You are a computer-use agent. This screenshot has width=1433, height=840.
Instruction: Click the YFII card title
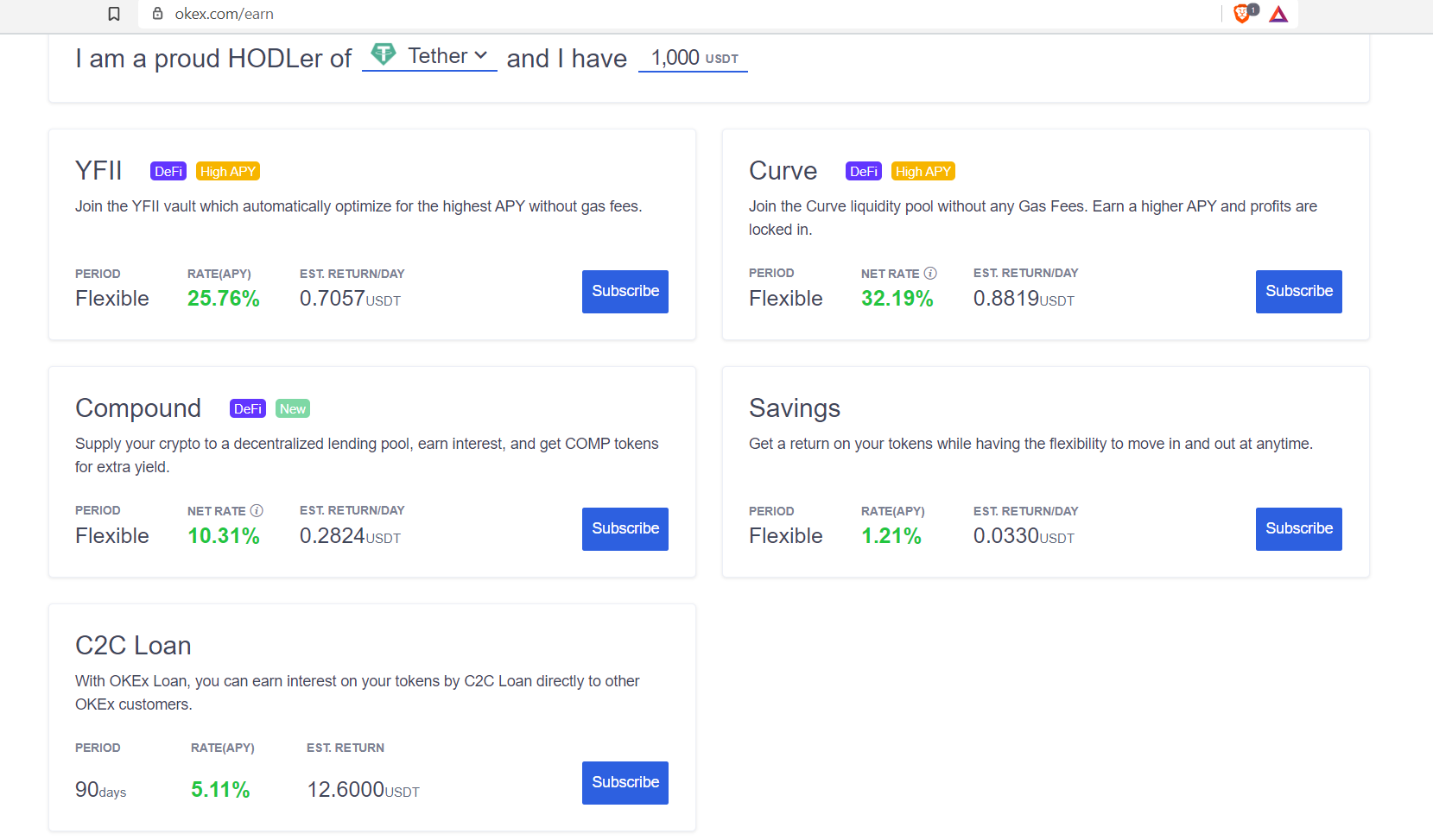coord(98,171)
